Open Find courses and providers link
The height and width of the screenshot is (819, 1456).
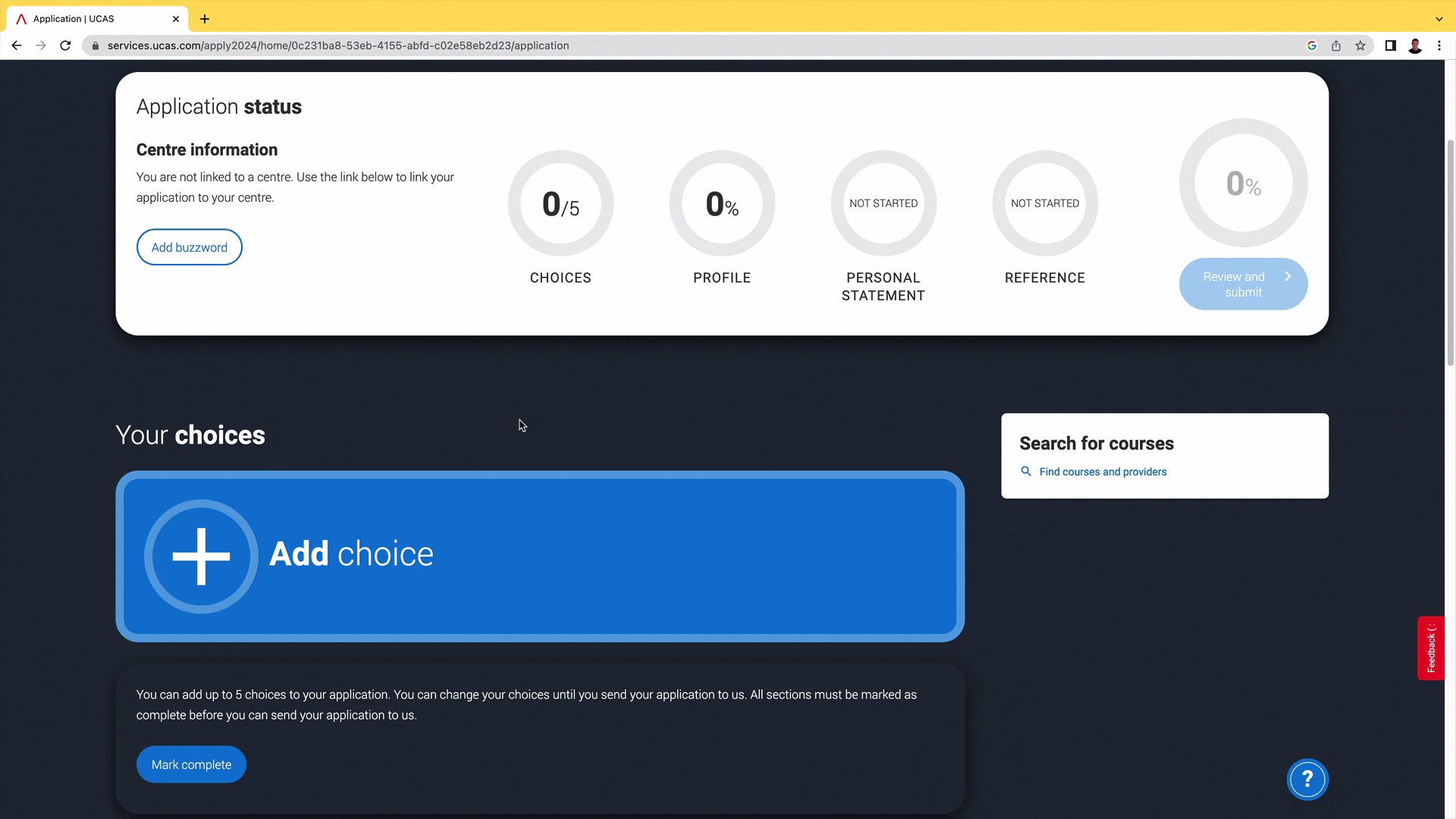[x=1103, y=472]
